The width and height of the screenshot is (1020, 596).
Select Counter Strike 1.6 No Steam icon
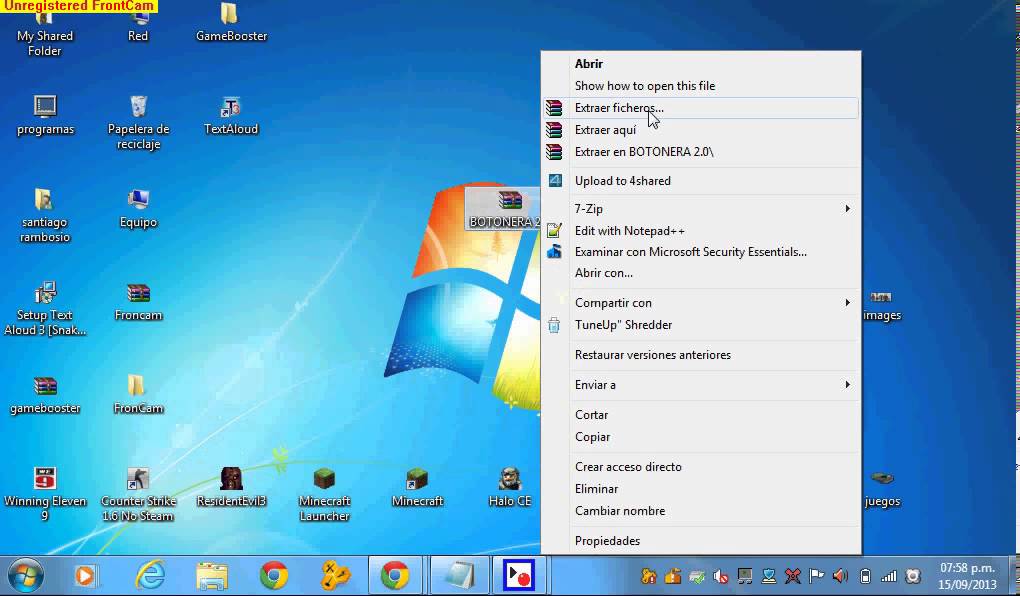tap(138, 494)
